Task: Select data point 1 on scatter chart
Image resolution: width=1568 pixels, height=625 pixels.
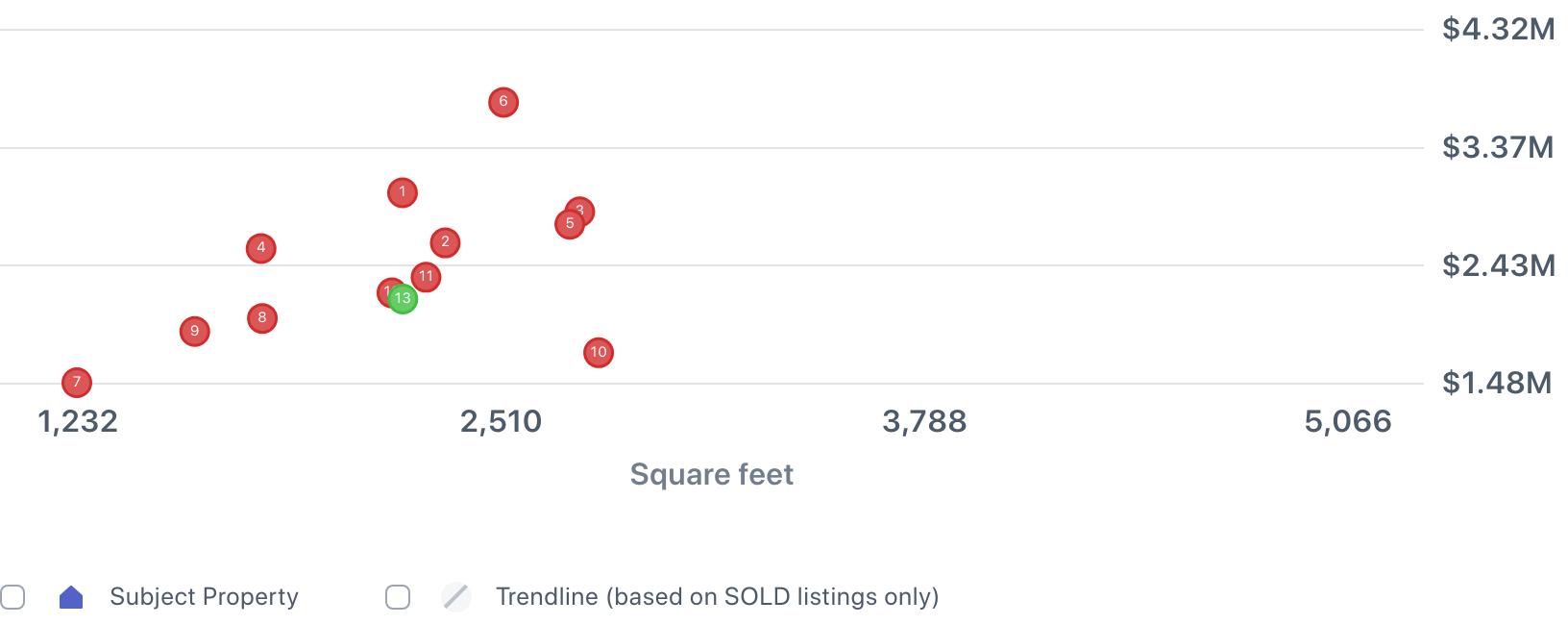Action: tap(403, 192)
